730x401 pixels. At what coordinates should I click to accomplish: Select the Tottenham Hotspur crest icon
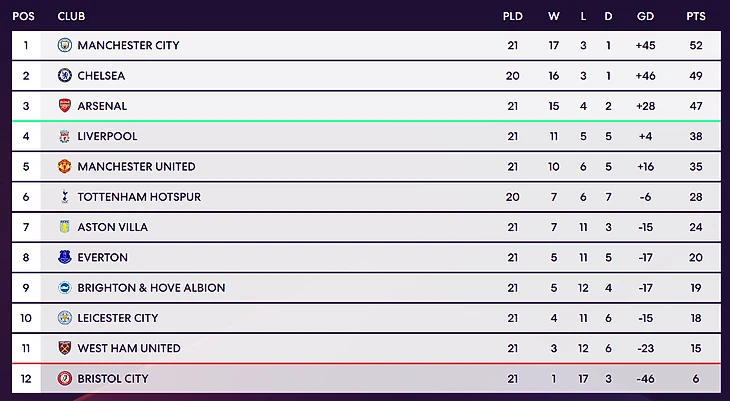(x=65, y=197)
